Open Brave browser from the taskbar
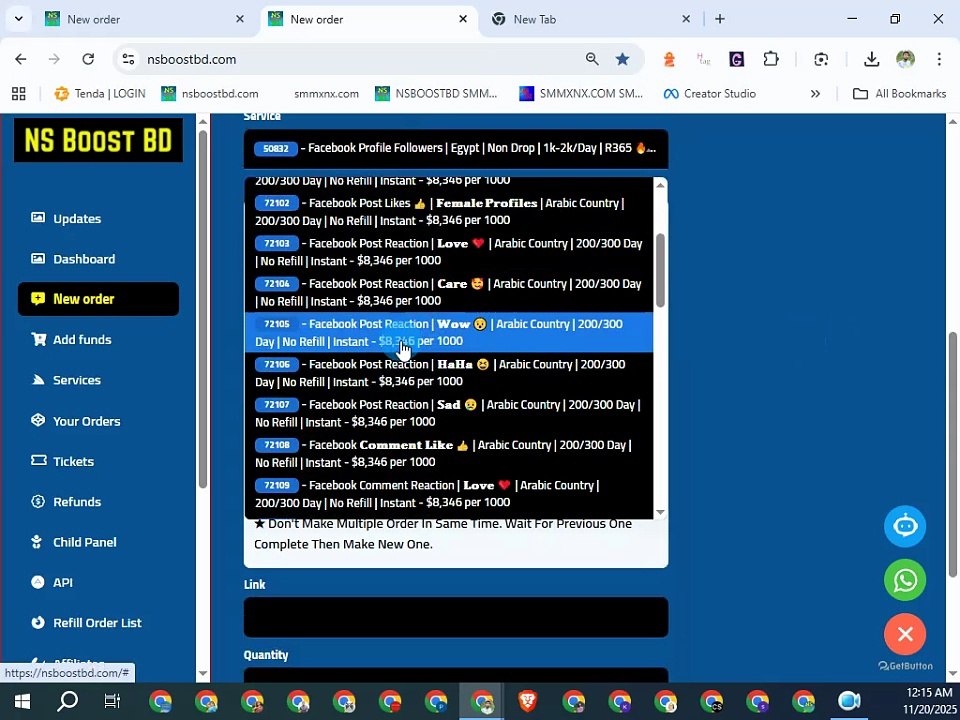 tap(528, 701)
